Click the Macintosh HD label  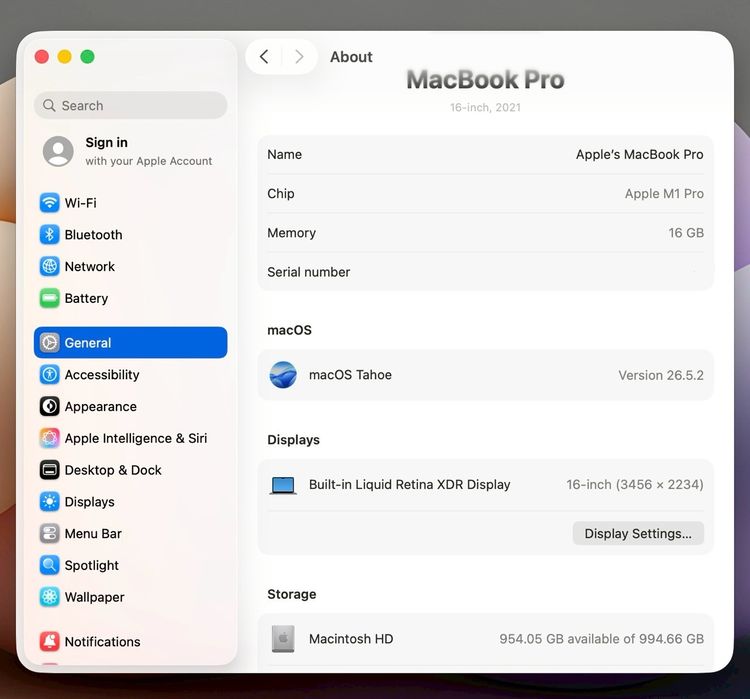(351, 639)
